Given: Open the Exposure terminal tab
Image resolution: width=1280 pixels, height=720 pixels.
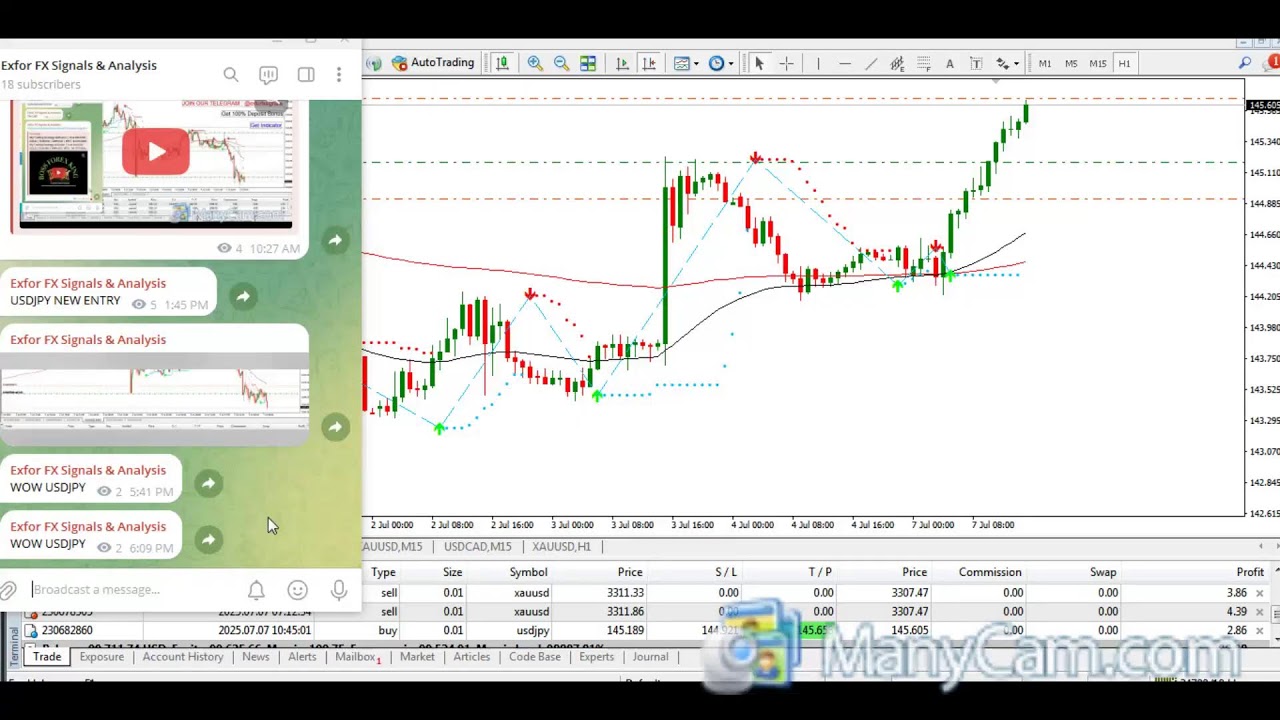Looking at the screenshot, I should [101, 657].
